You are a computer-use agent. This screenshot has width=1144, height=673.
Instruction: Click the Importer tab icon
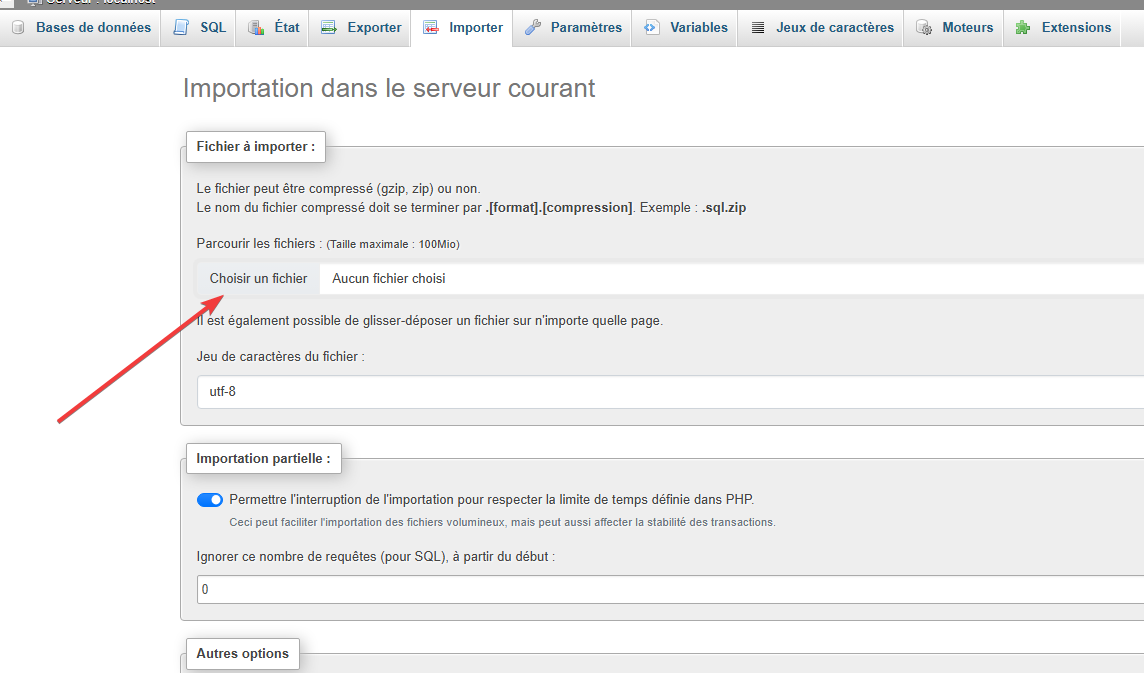pyautogui.click(x=431, y=28)
